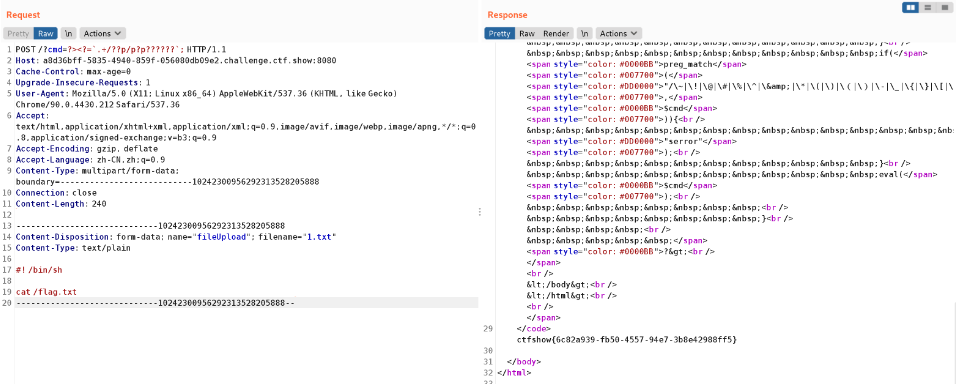Viewport: 956px width, 384px height.
Task: Click the Content-Length: 240 header
Action: tap(61, 204)
